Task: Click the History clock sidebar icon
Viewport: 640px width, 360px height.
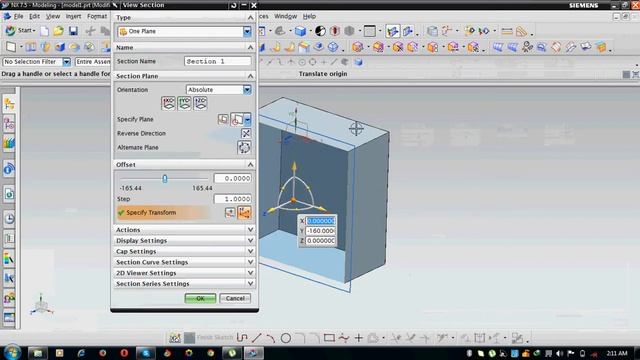Action: pos(9,219)
